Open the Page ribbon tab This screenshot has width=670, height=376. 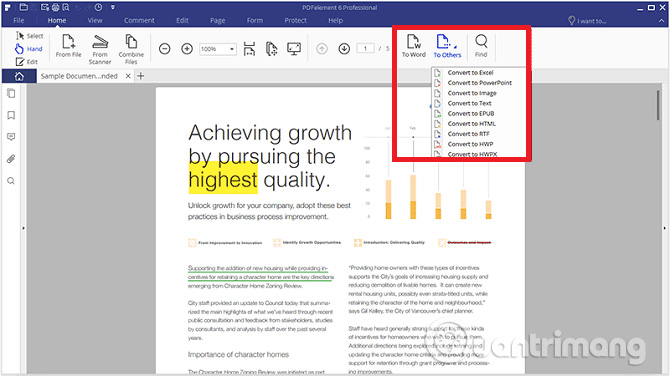(217, 21)
